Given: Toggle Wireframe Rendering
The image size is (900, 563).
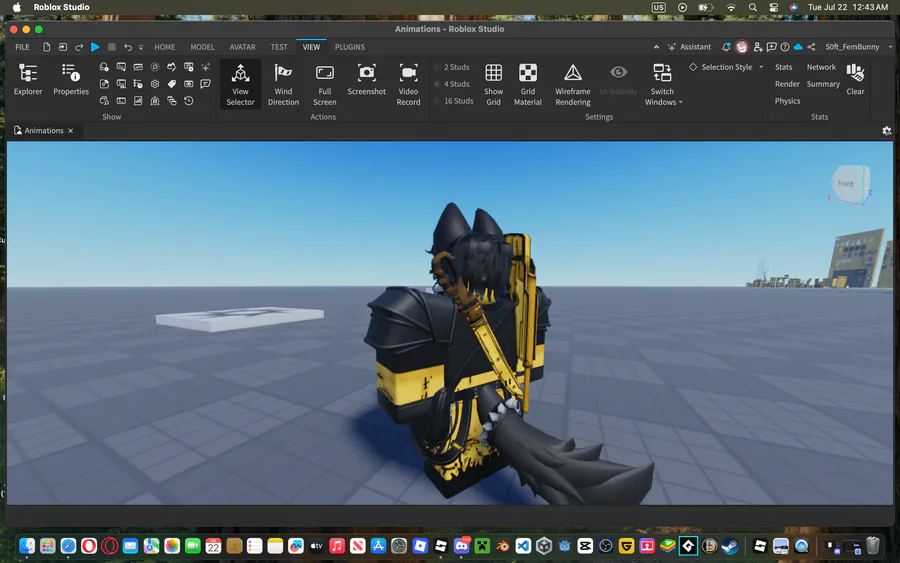Looking at the screenshot, I should [572, 84].
